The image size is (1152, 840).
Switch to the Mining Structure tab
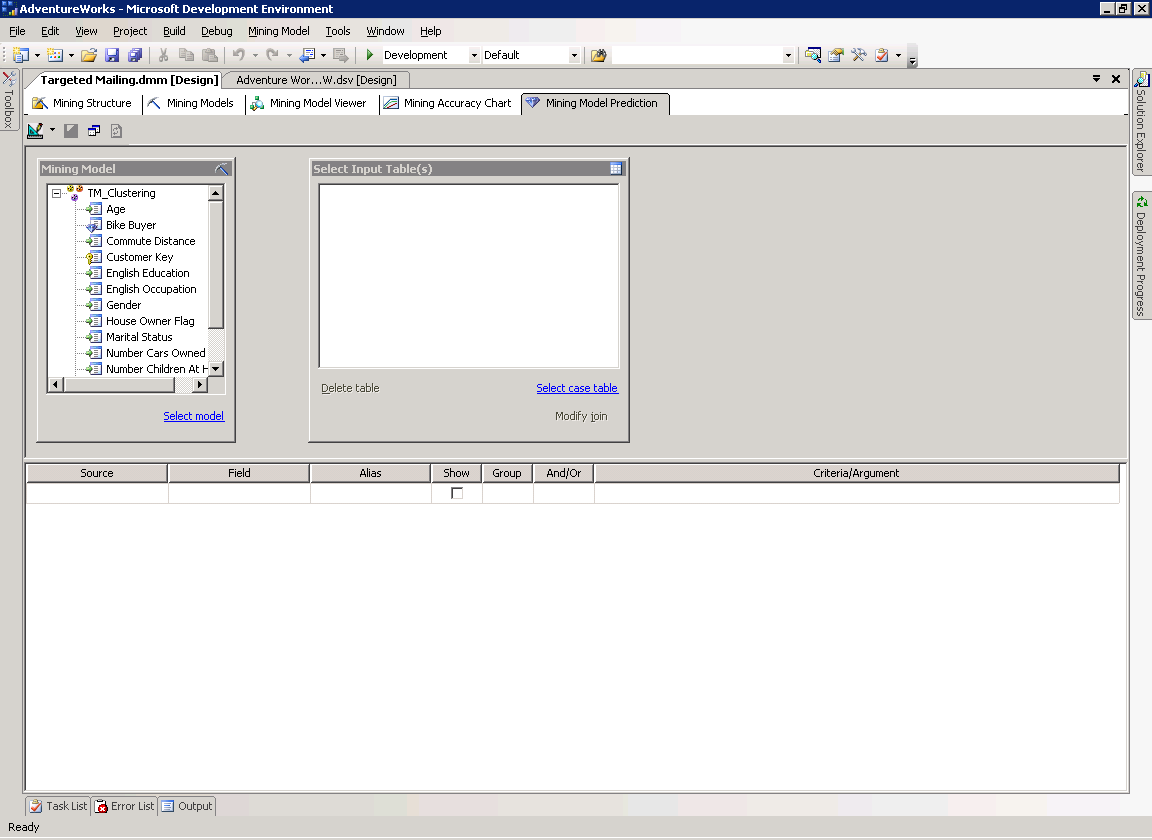[x=82, y=104]
